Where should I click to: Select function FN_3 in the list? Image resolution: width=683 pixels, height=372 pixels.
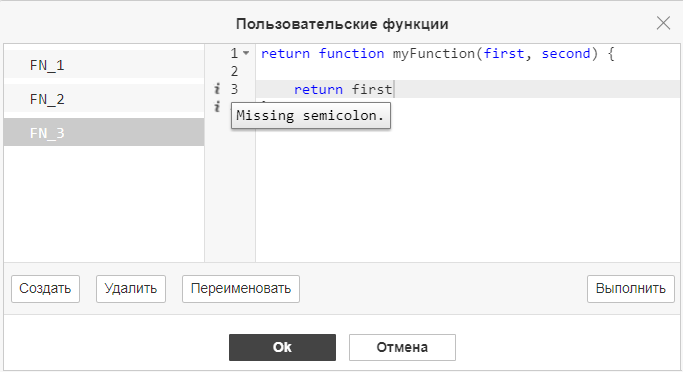[x=104, y=132]
